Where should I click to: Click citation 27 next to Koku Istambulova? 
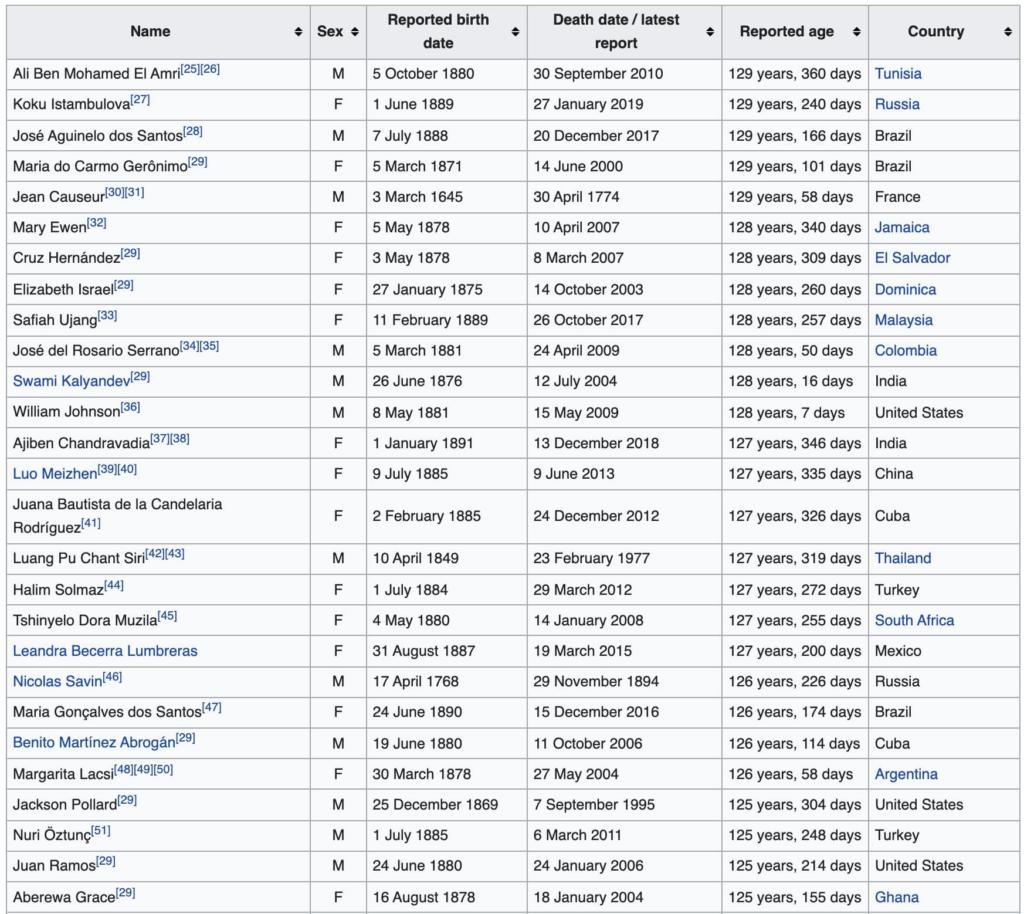pos(140,100)
